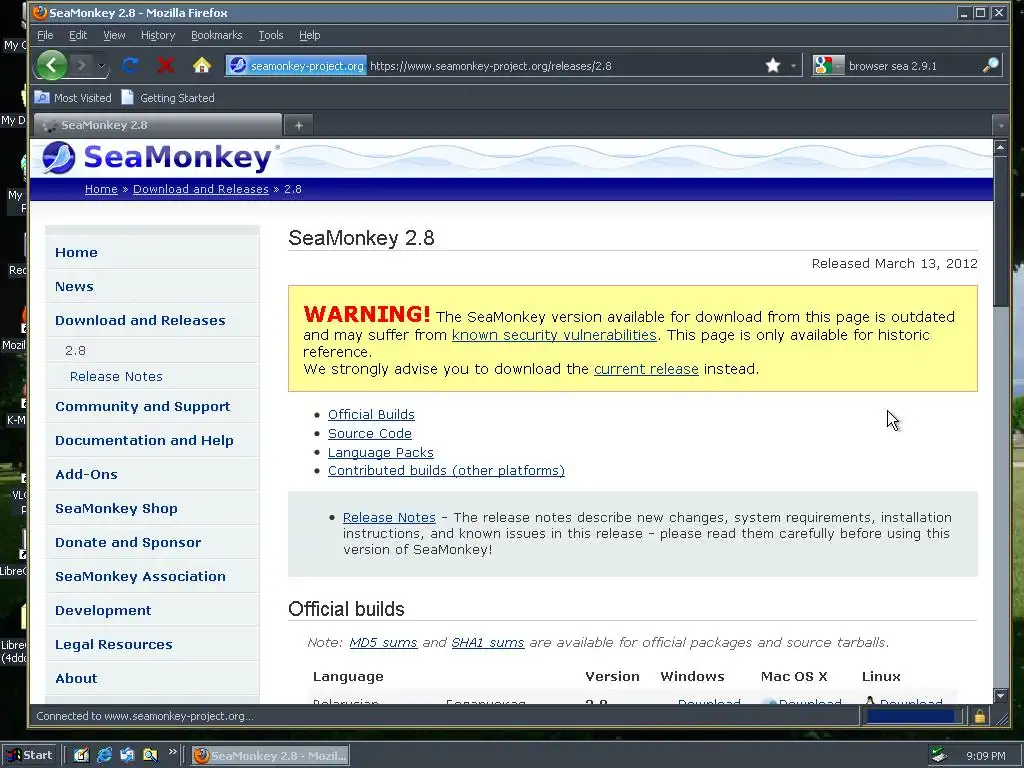This screenshot has height=768, width=1024.
Task: Bookmark this page with the star icon
Action: tap(773, 65)
